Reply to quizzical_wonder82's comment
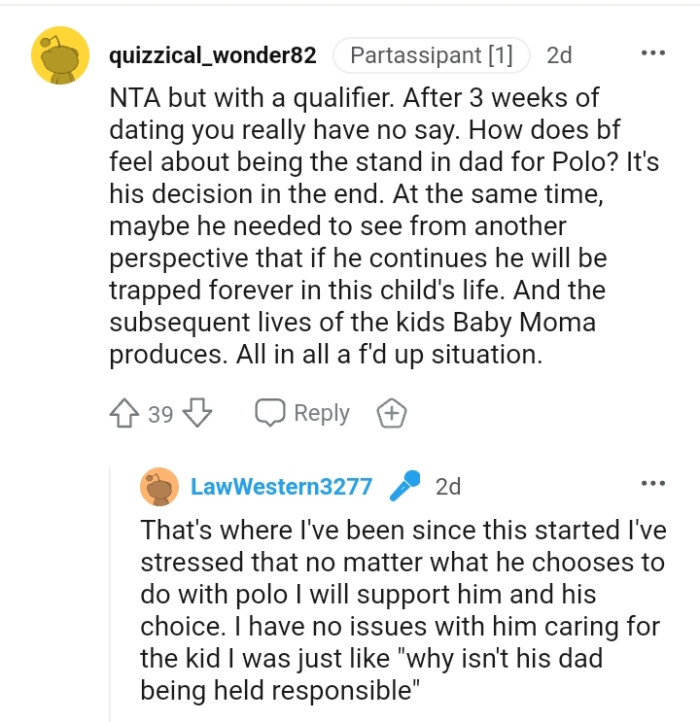Viewport: 700px width, 722px height. (320, 413)
